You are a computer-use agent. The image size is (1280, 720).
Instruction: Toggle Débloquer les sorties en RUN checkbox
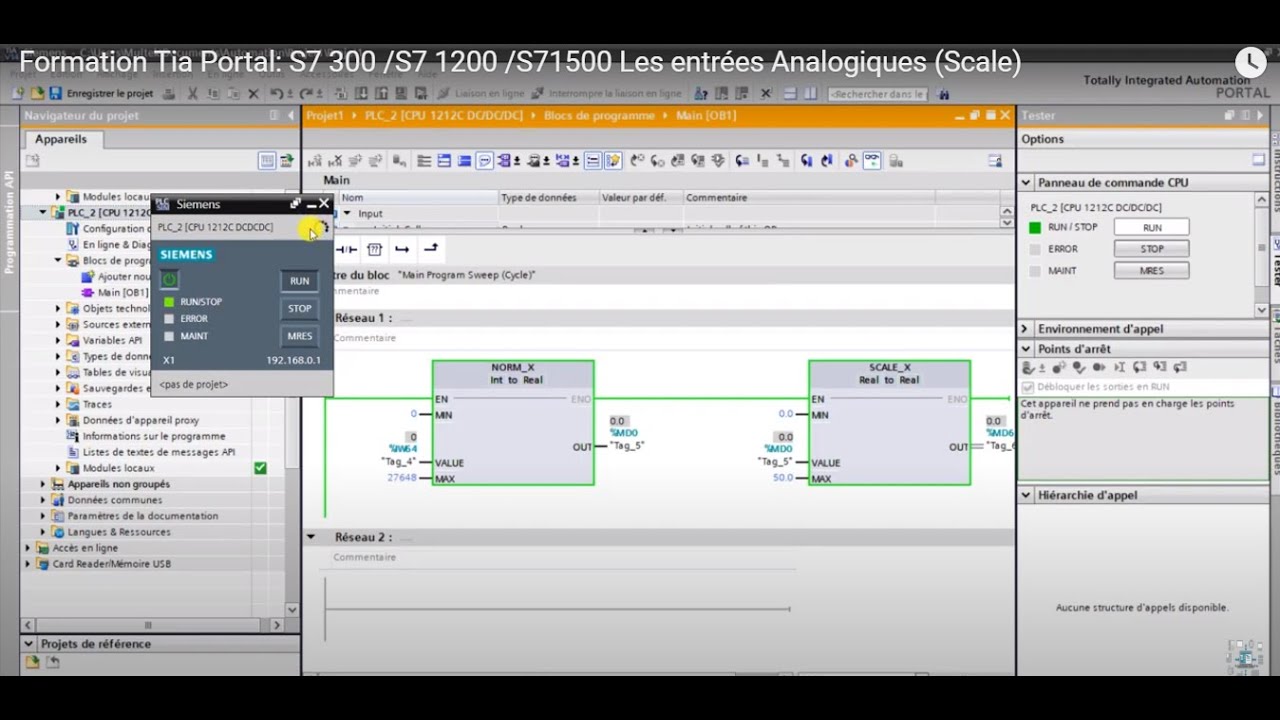(1028, 387)
